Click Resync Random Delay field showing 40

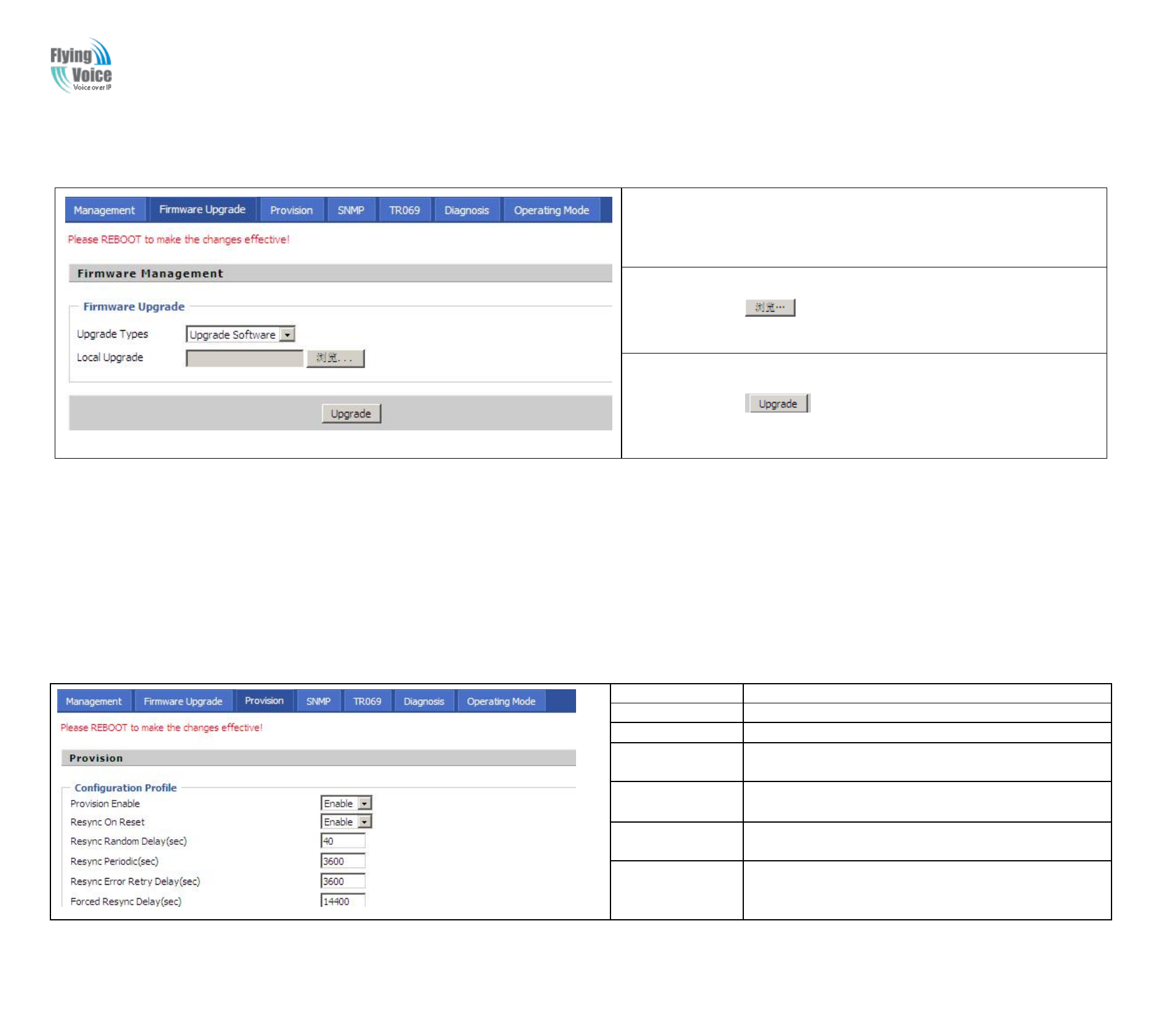[x=343, y=841]
